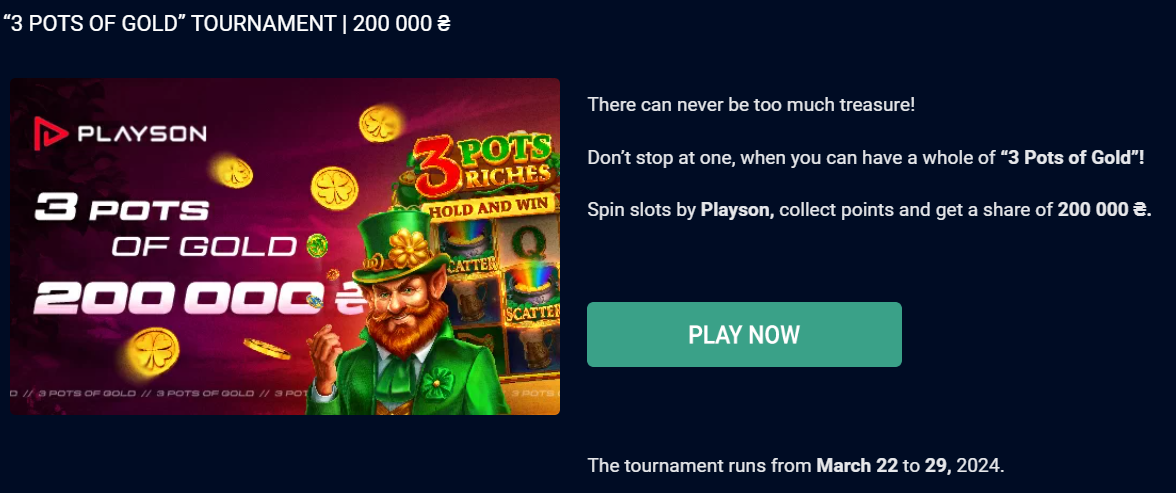Click the tournament title heading

pyautogui.click(x=226, y=23)
